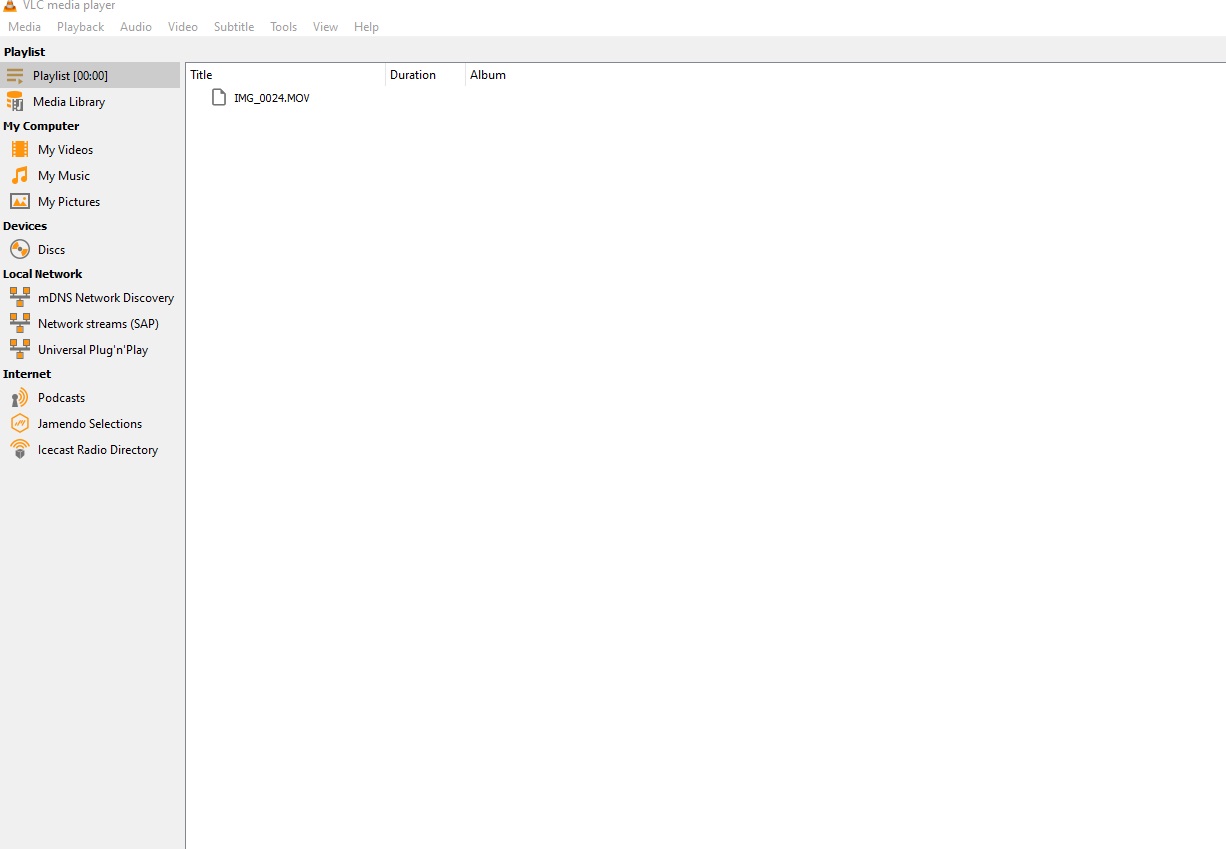Screen dimensions: 1226x849
Task: Open the View menu
Action: [325, 27]
